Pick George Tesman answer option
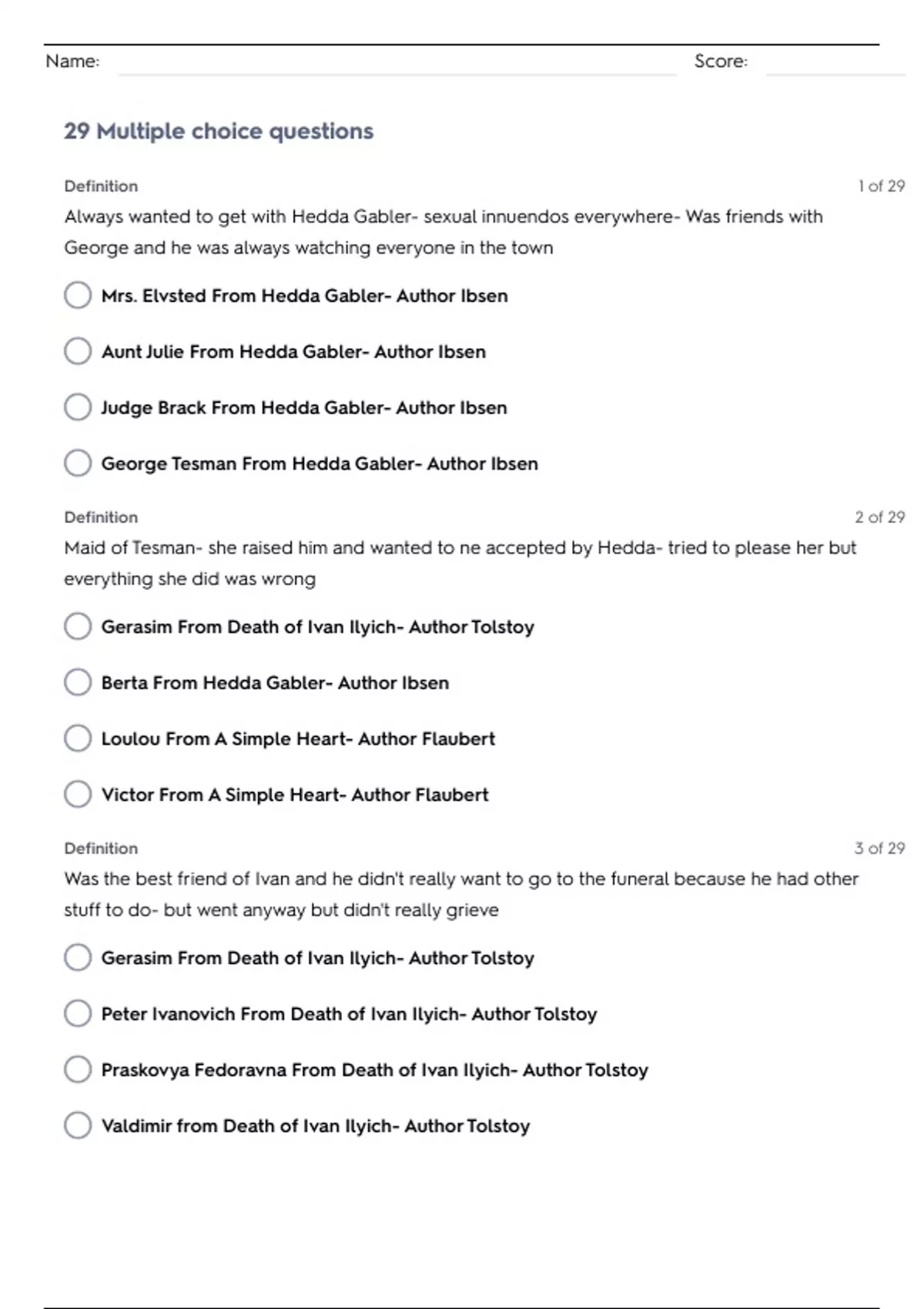This screenshot has height=1309, width=924. (x=78, y=464)
